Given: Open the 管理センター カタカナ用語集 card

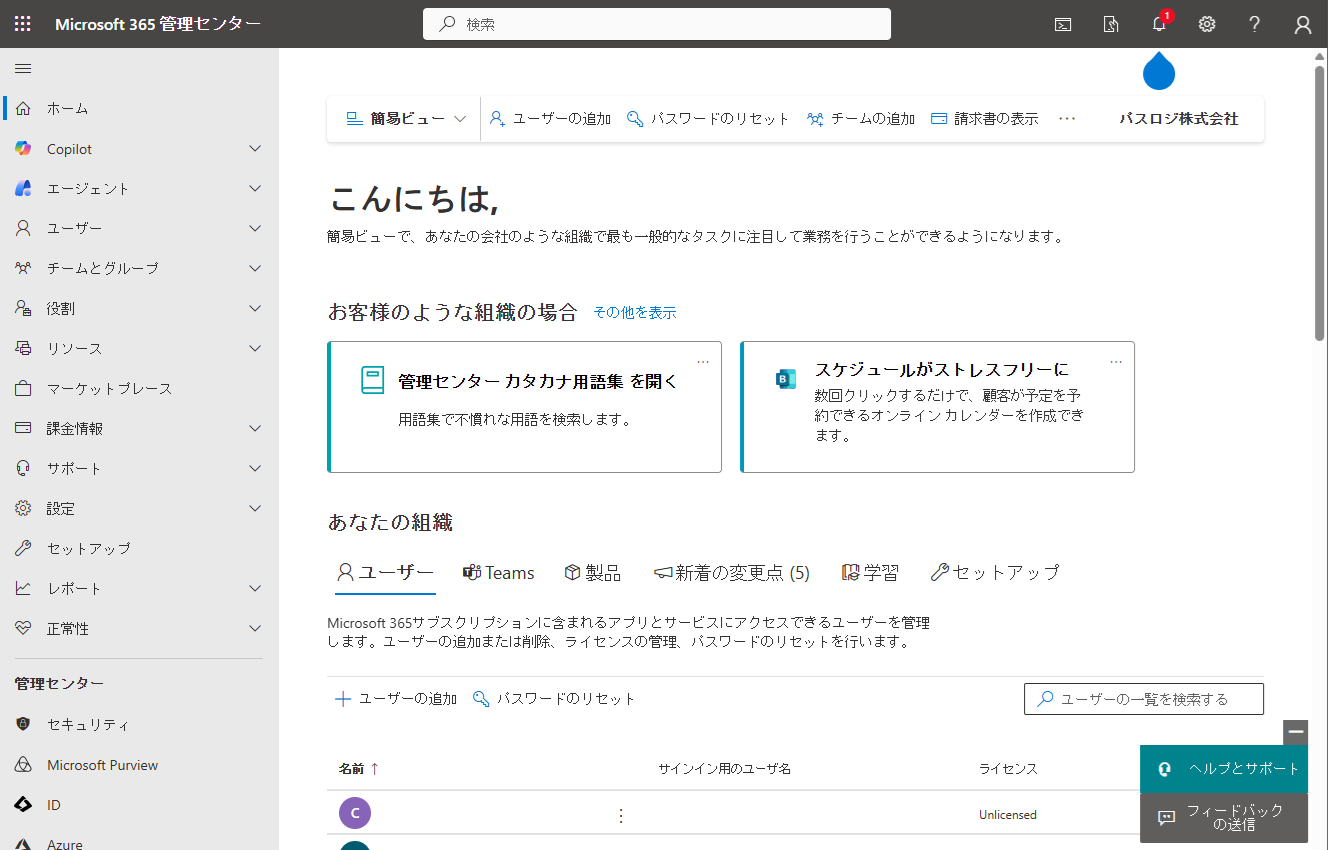Looking at the screenshot, I should click(524, 406).
